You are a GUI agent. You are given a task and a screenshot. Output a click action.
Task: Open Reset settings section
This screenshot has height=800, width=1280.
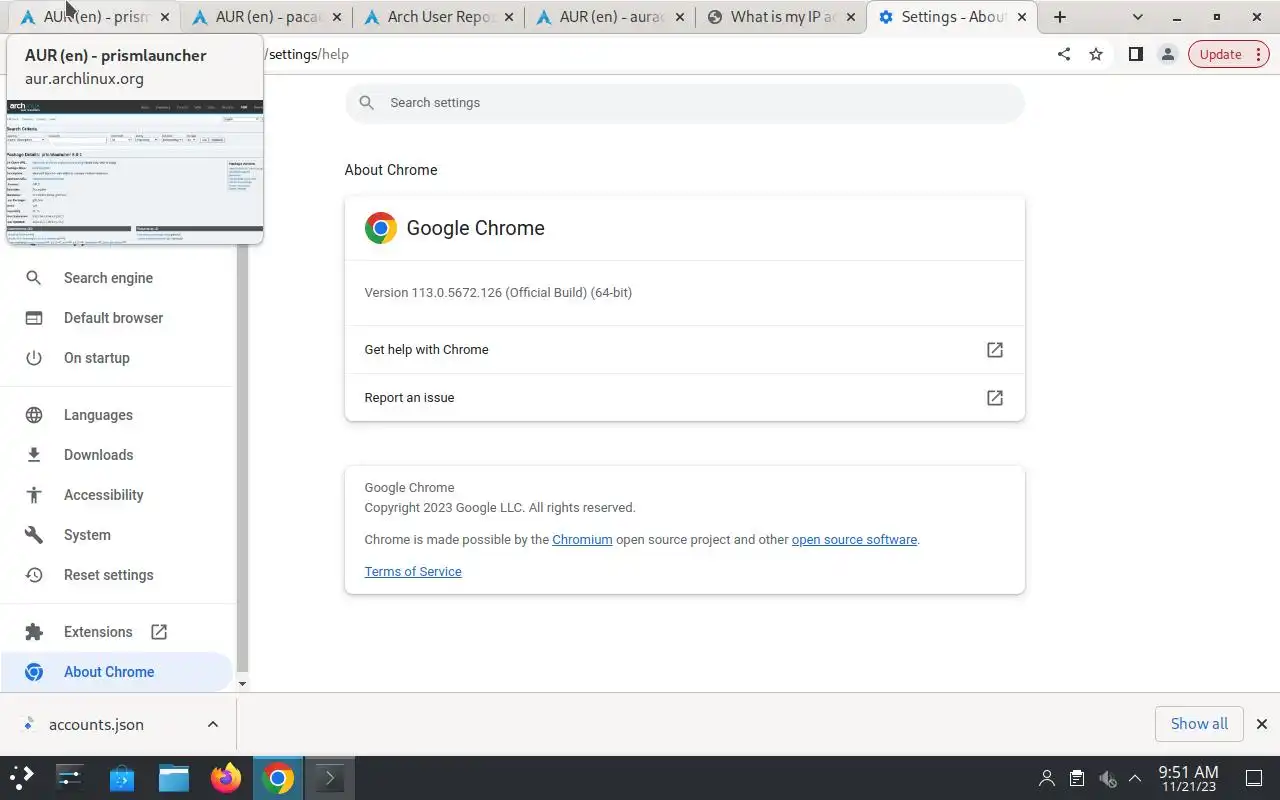click(116, 575)
